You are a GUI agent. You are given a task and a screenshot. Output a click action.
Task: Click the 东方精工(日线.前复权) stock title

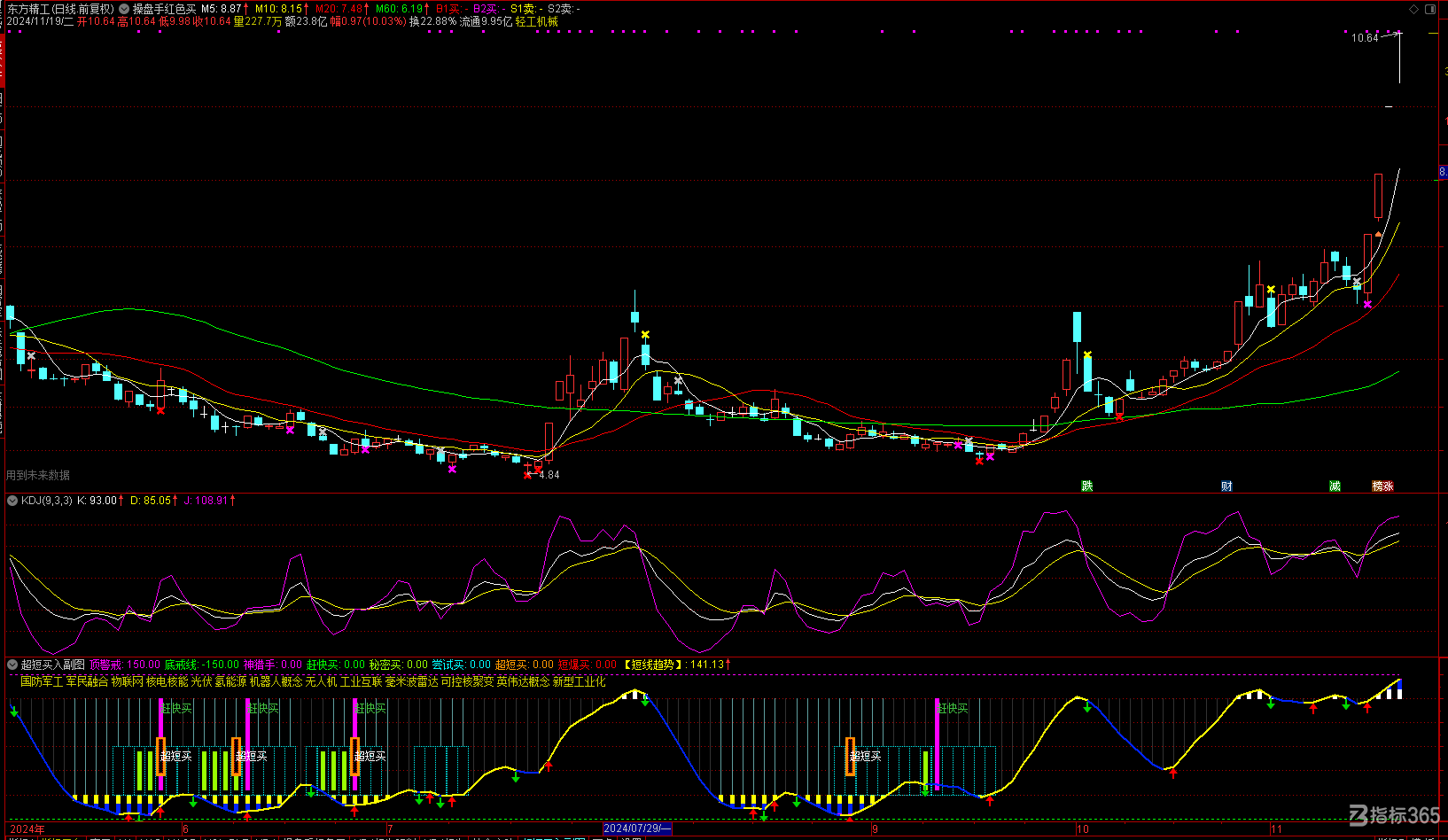pos(60,9)
